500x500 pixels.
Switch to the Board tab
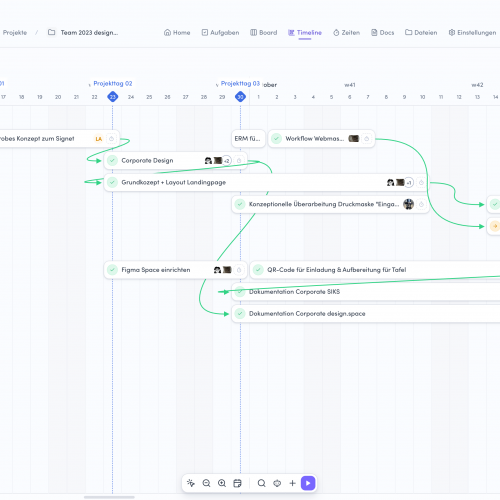[x=264, y=33]
